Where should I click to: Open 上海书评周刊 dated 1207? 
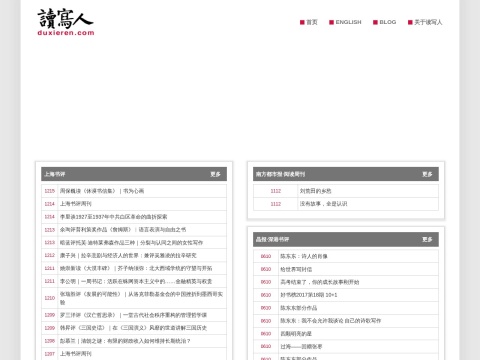click(x=76, y=354)
